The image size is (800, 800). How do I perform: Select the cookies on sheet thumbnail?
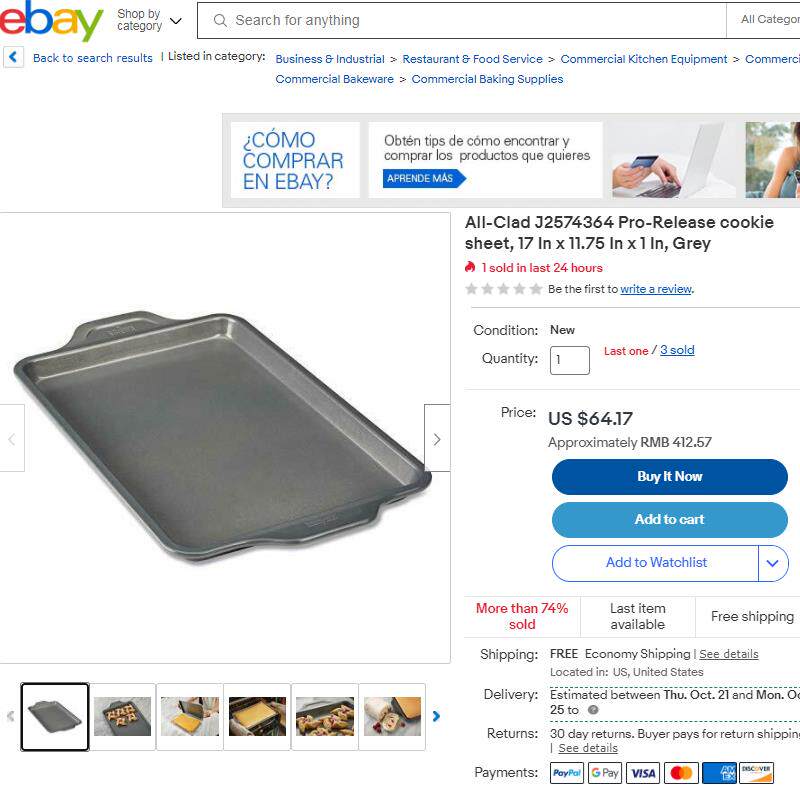point(122,716)
